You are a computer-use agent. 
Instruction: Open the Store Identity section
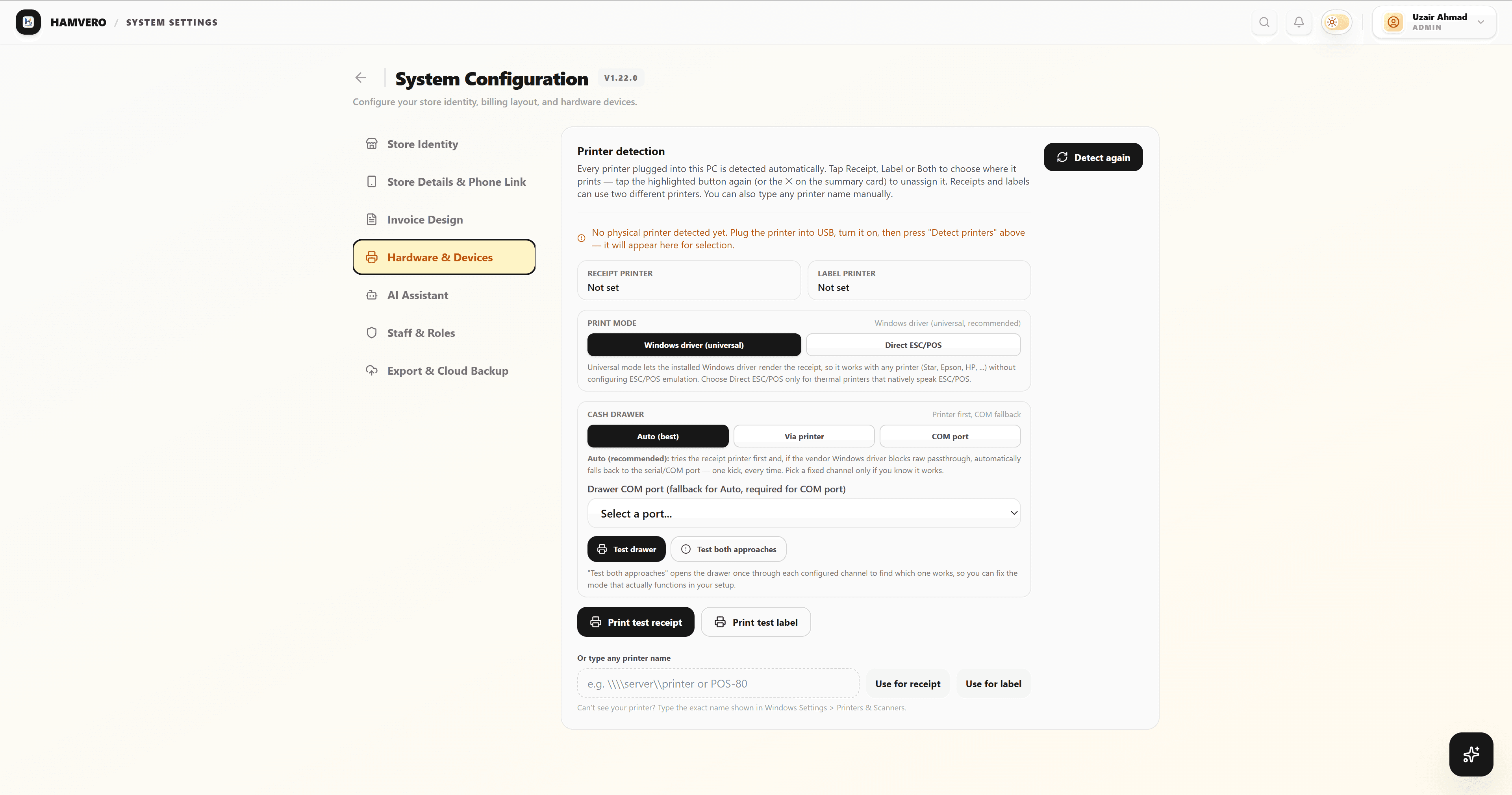(444, 144)
